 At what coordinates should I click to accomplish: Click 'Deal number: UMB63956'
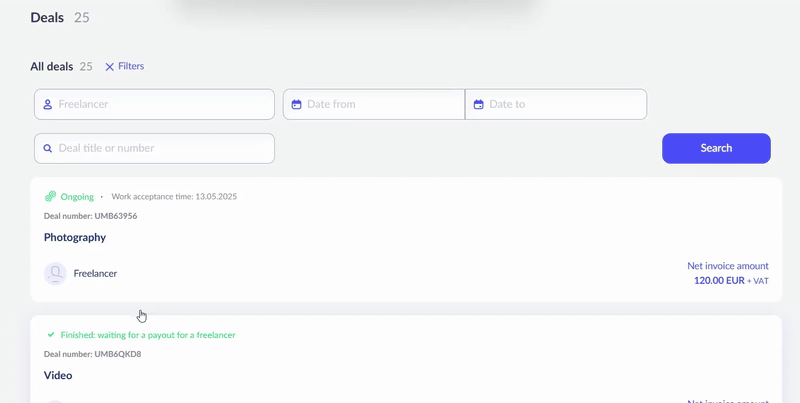click(90, 216)
